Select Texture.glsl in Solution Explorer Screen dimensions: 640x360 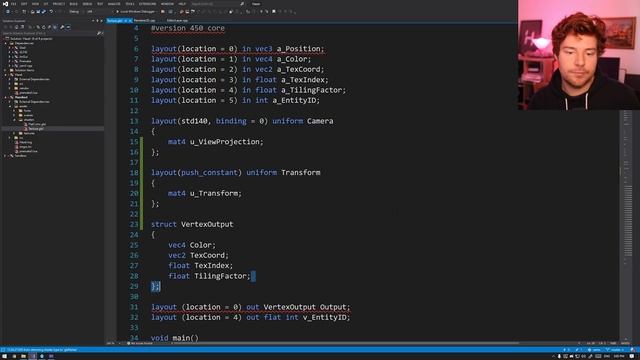pyautogui.click(x=36, y=129)
